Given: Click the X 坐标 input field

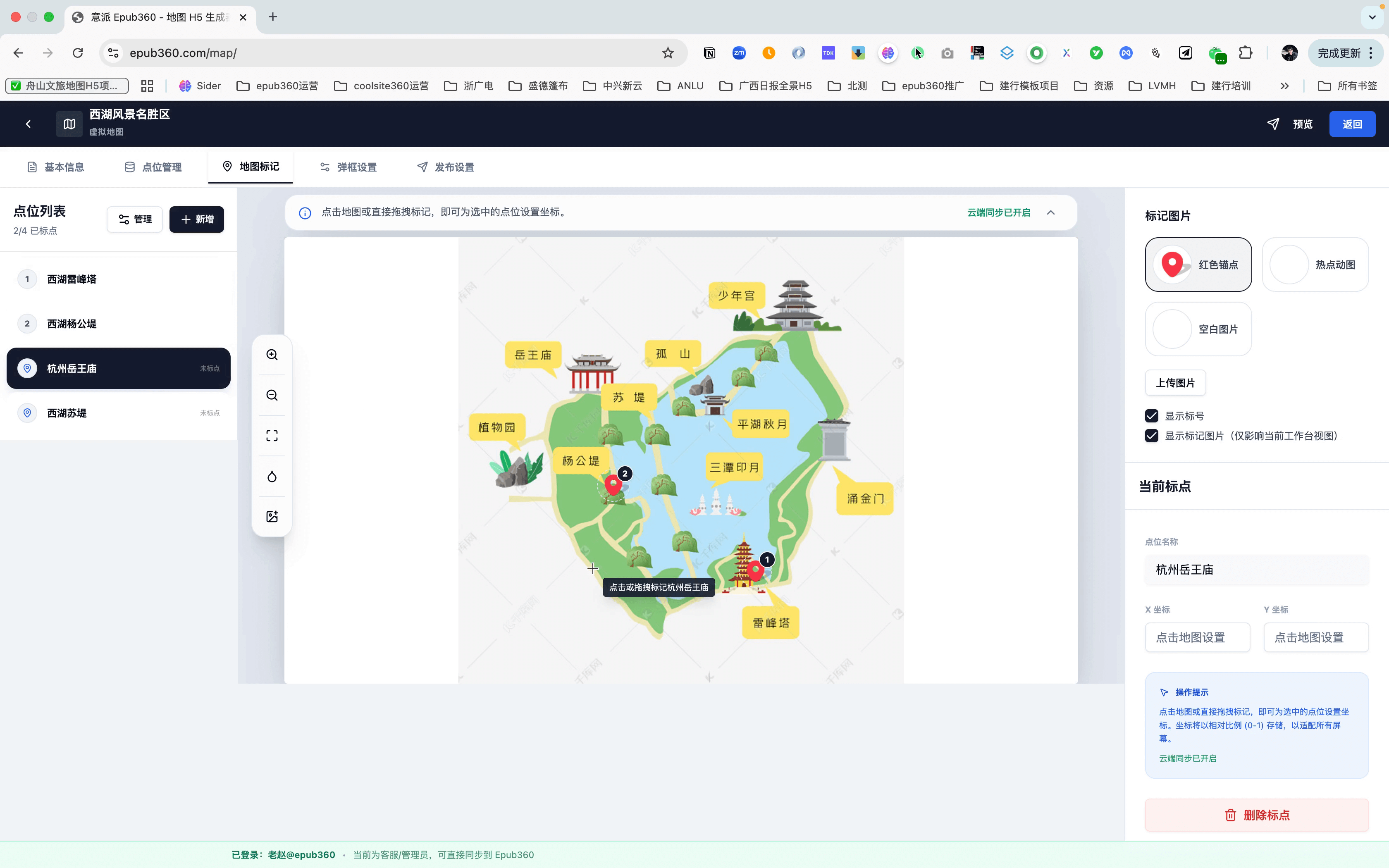Looking at the screenshot, I should click(x=1197, y=637).
